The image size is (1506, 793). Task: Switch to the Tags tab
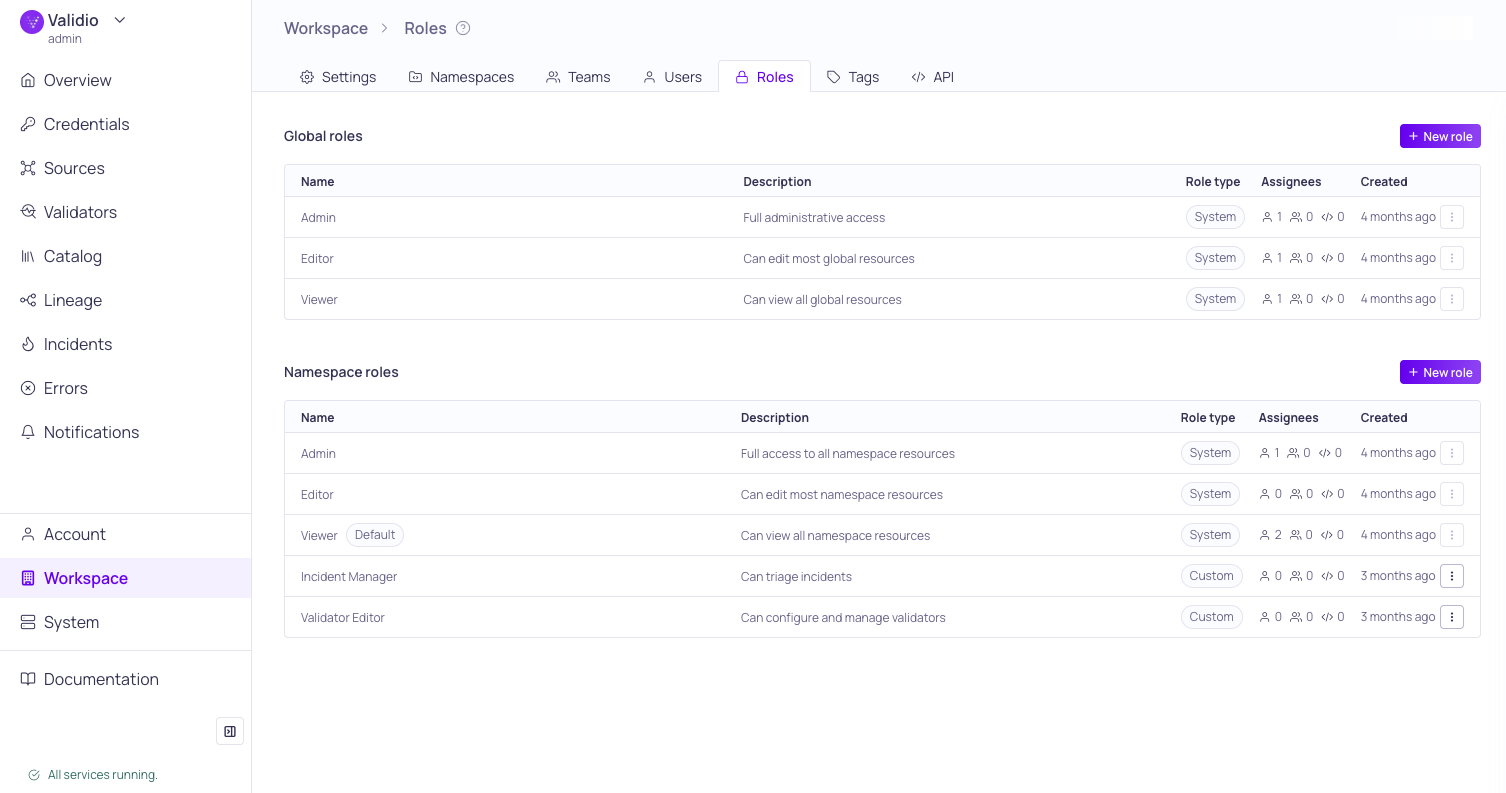853,77
